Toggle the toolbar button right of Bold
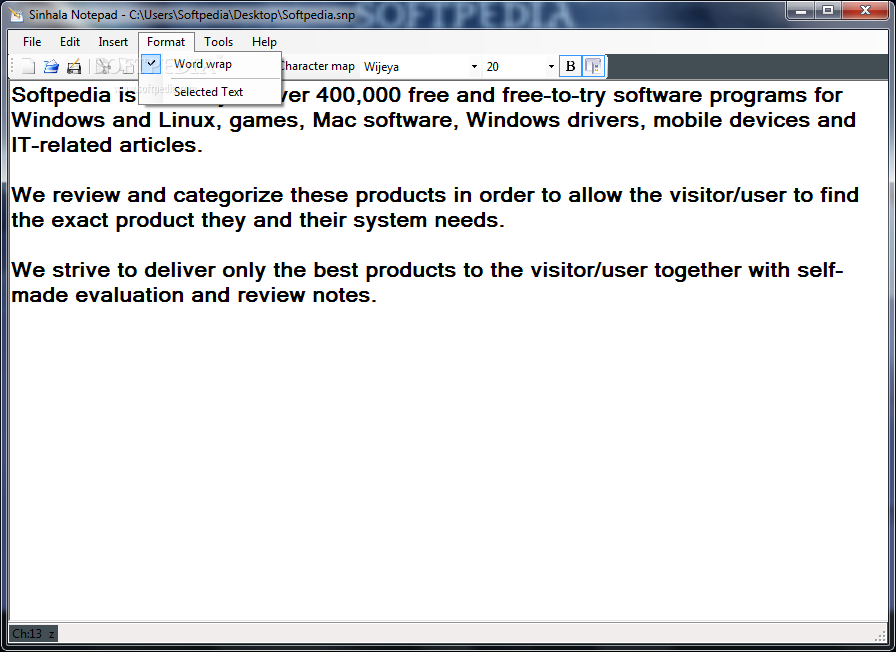 tap(594, 66)
